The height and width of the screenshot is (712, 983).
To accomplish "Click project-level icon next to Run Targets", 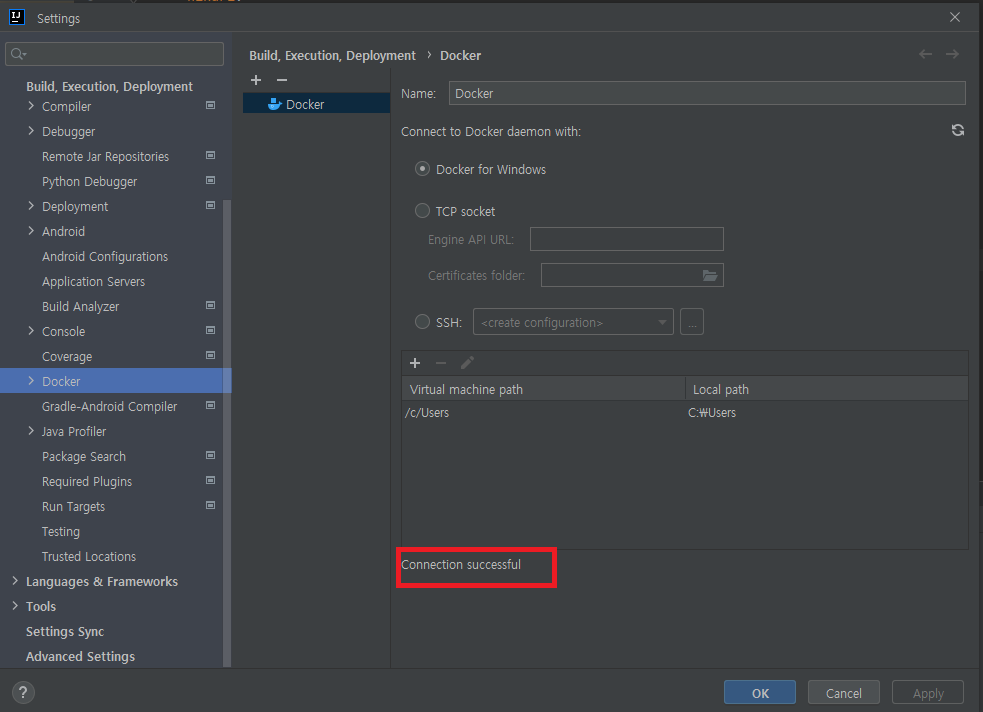I will (x=211, y=505).
